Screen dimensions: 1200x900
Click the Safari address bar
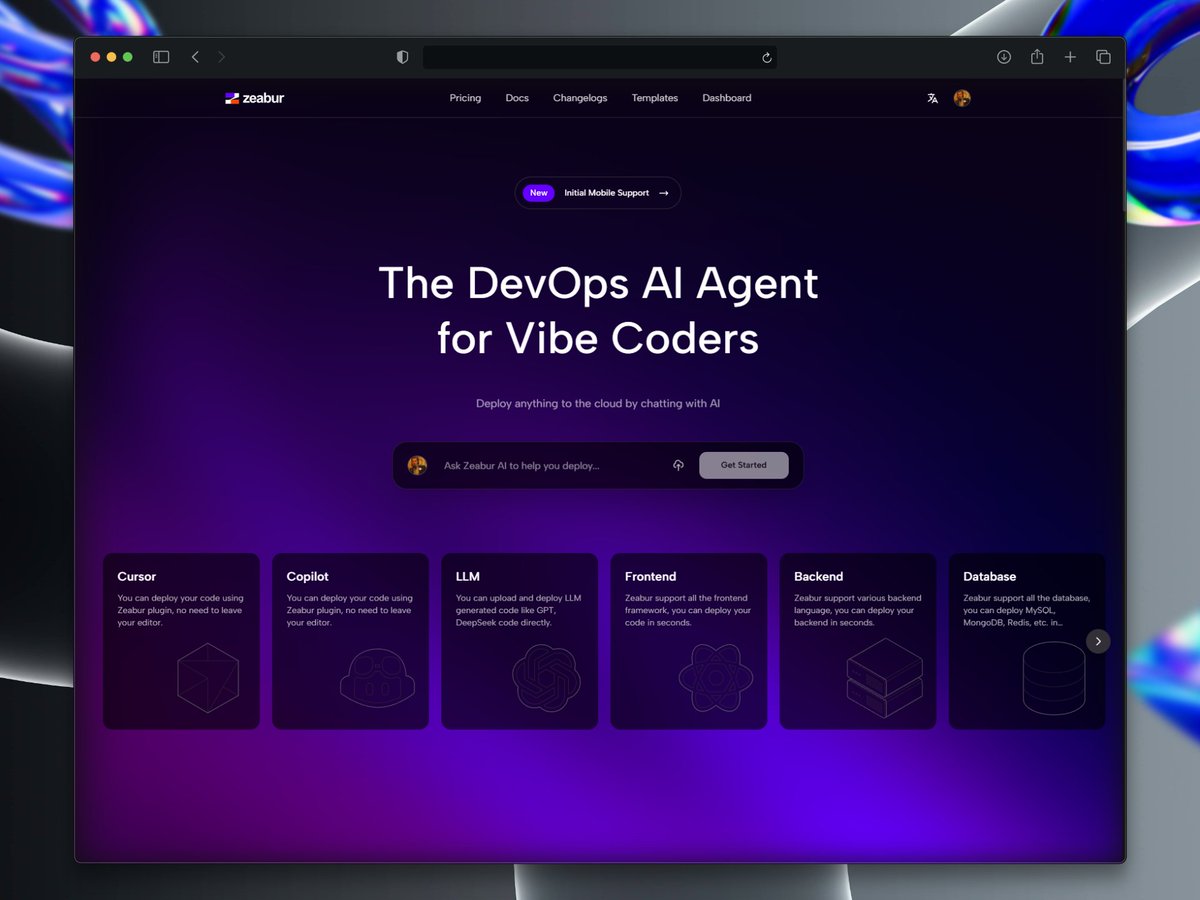coord(600,57)
